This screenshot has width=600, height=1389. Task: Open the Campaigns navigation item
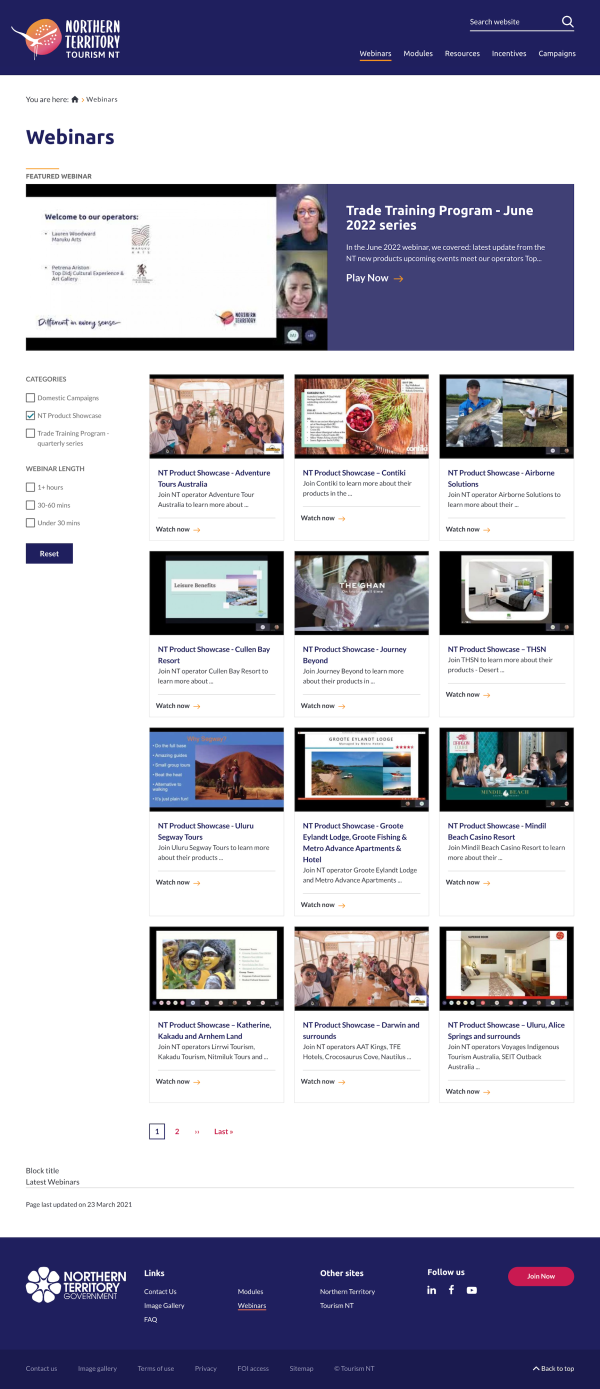[557, 53]
